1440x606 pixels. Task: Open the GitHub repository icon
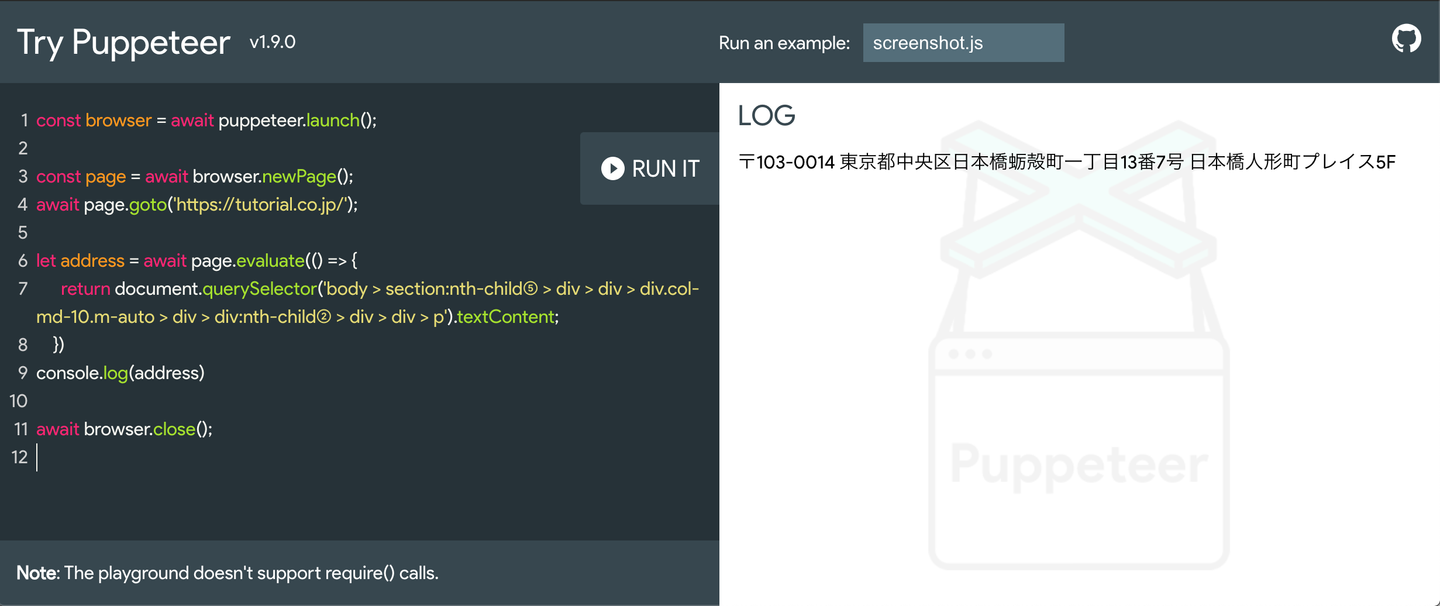pyautogui.click(x=1406, y=39)
